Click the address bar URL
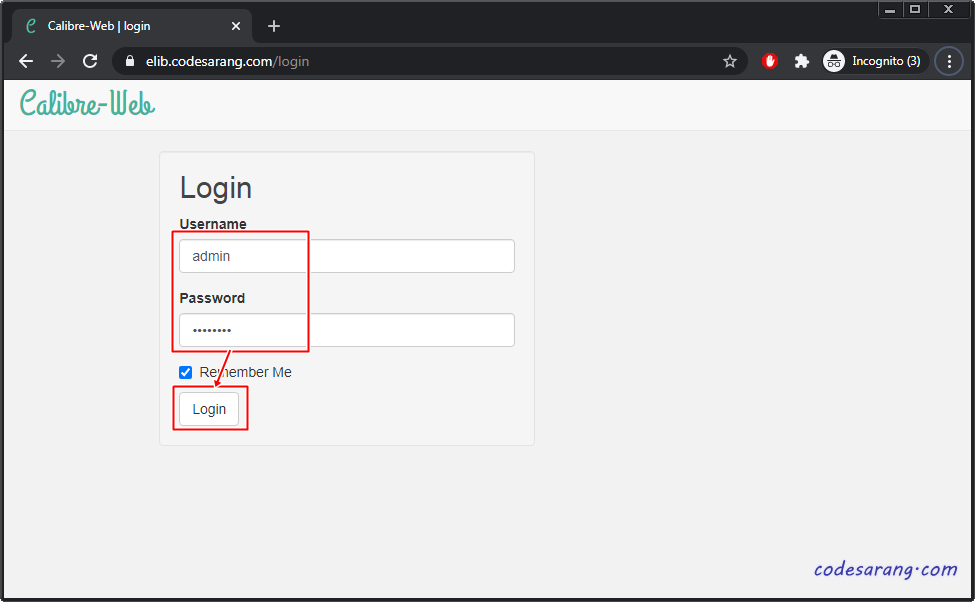 (x=227, y=62)
